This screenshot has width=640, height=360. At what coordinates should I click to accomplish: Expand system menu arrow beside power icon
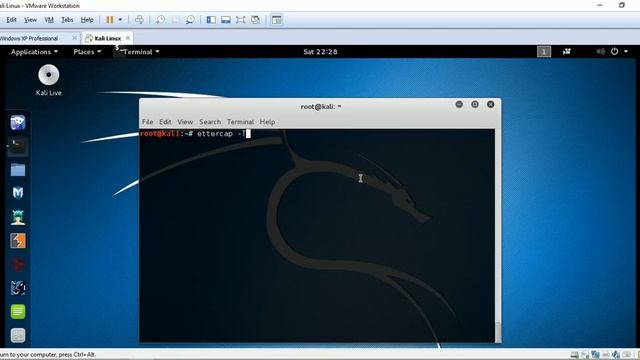click(626, 51)
